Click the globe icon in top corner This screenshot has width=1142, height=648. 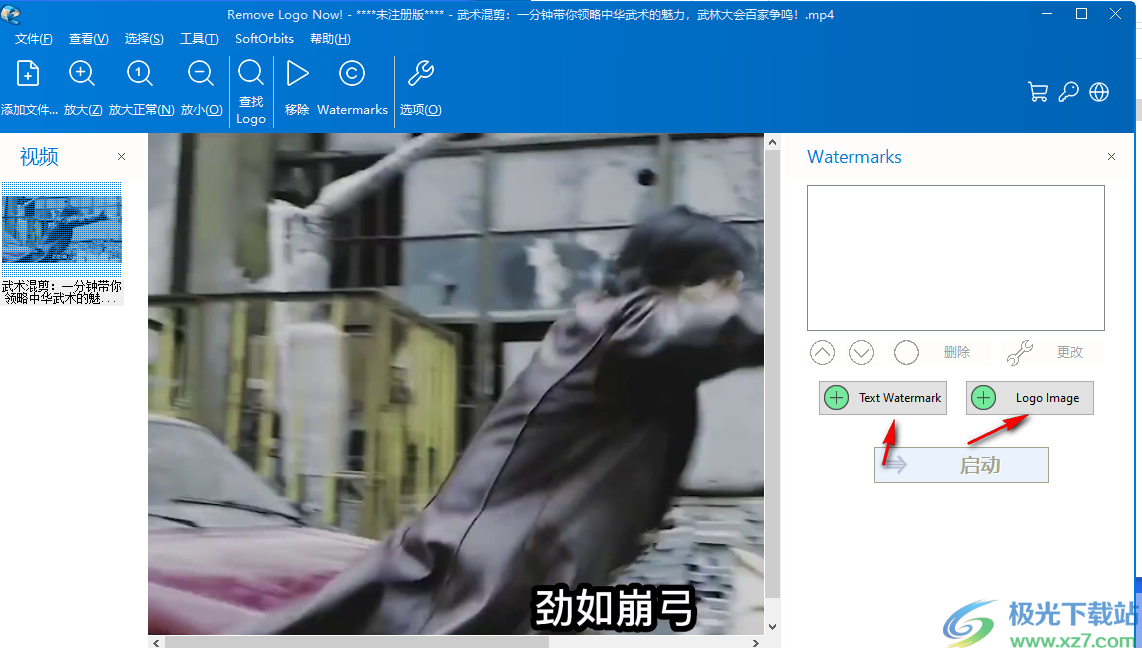pos(1098,91)
